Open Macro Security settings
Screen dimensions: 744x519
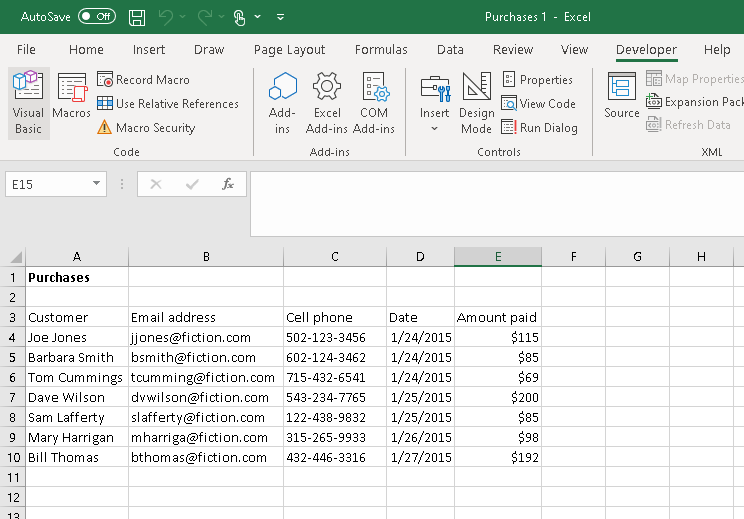point(146,128)
